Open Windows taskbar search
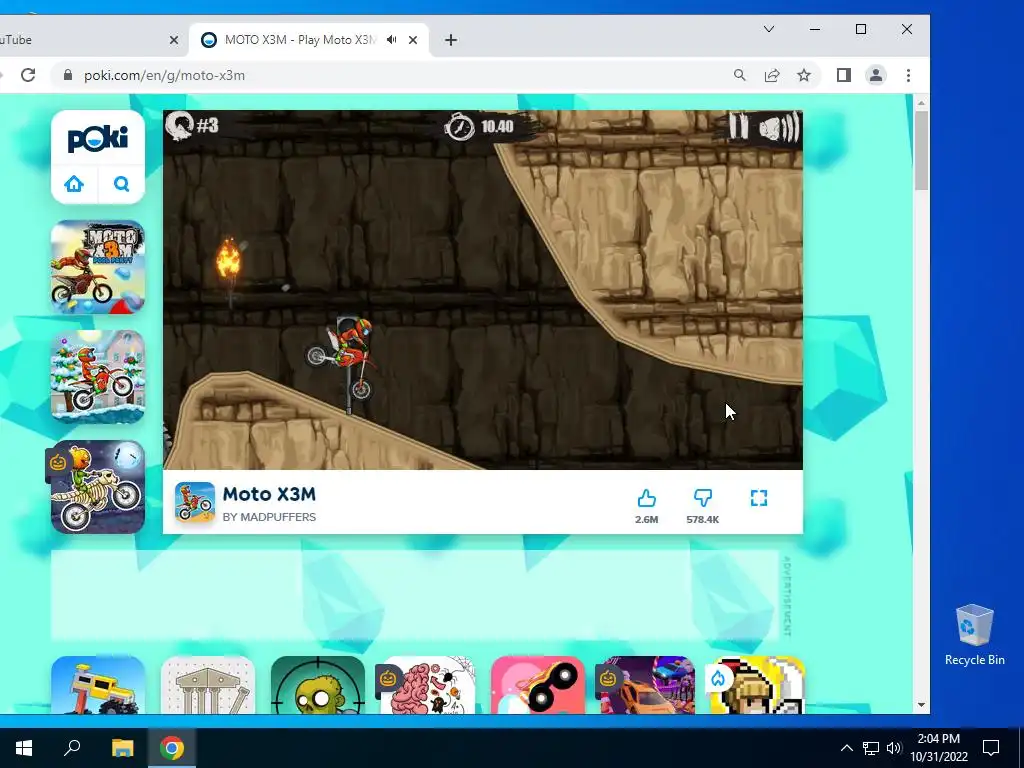Screen dimensions: 1024x768 coord(72,748)
